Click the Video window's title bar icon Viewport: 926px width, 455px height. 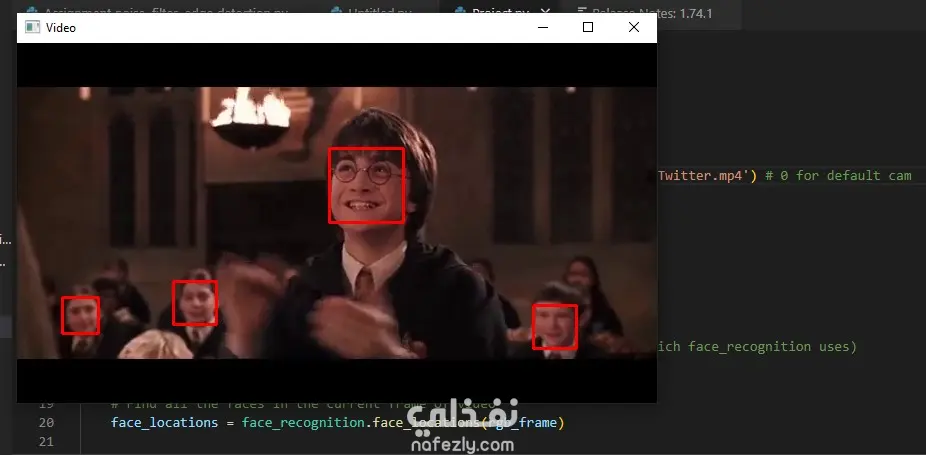[x=32, y=27]
